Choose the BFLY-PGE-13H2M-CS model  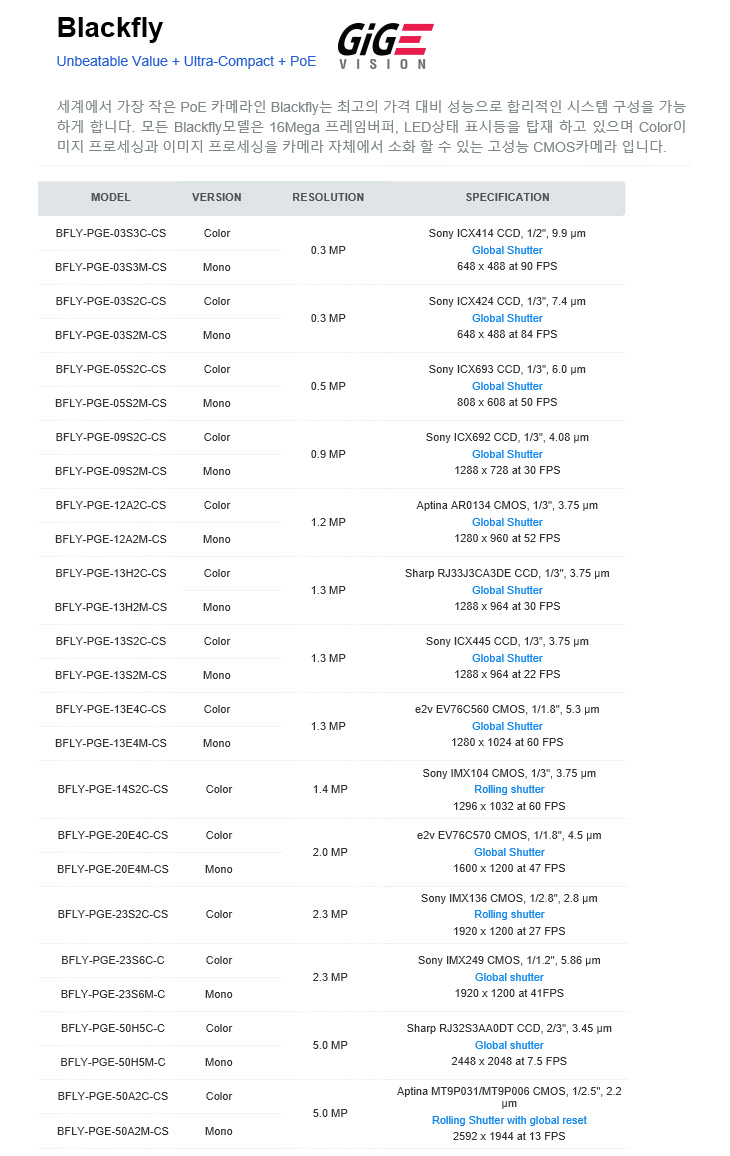[x=111, y=607]
